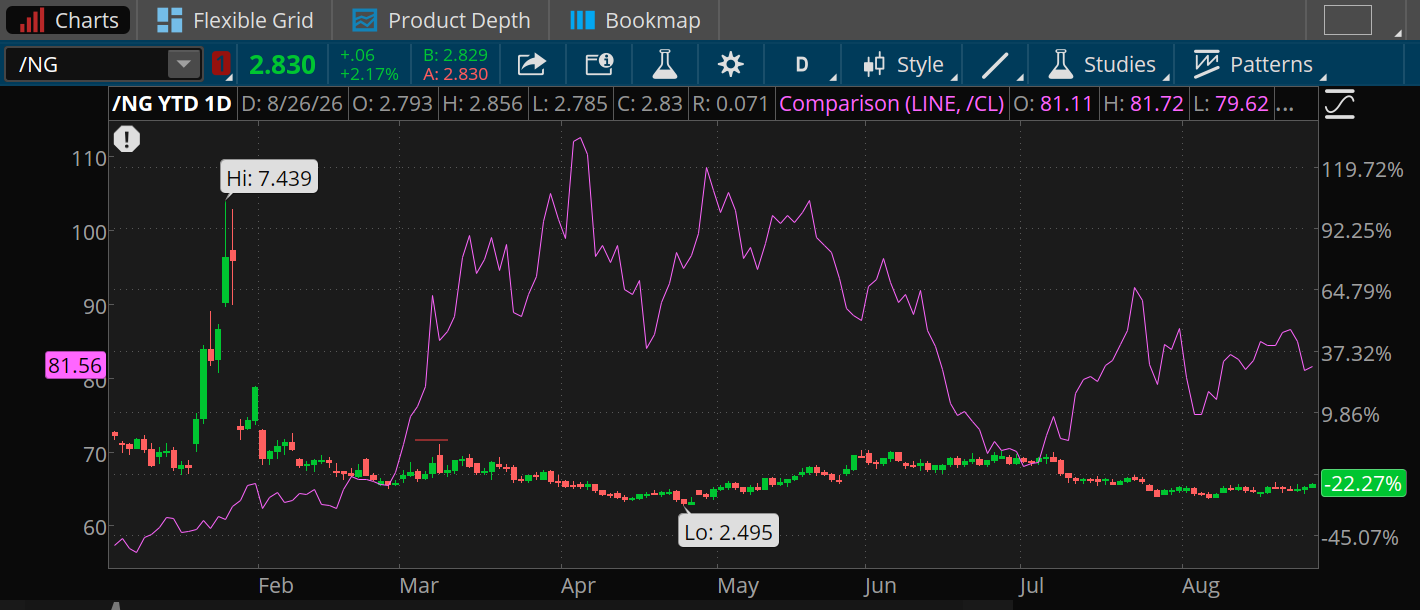Open the instrument info card icon
Image resolution: width=1420 pixels, height=610 pixels.
click(599, 65)
